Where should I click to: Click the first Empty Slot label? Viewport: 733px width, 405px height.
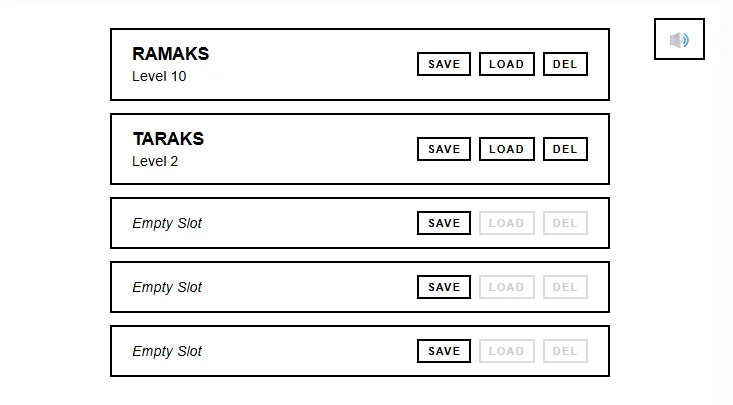[167, 224]
